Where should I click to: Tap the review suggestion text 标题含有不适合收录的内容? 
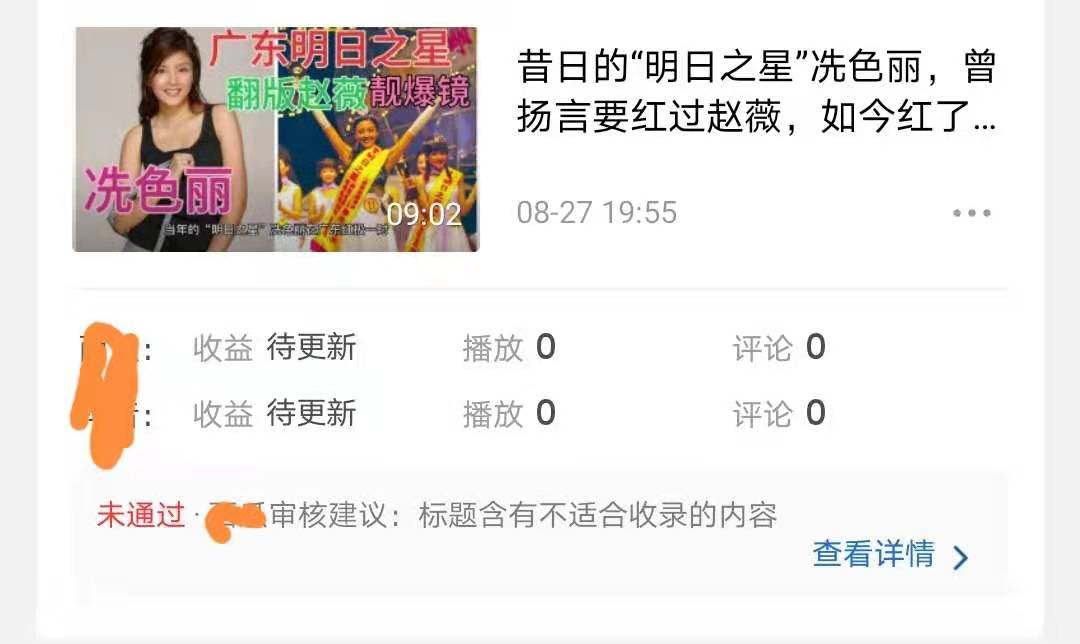click(597, 515)
